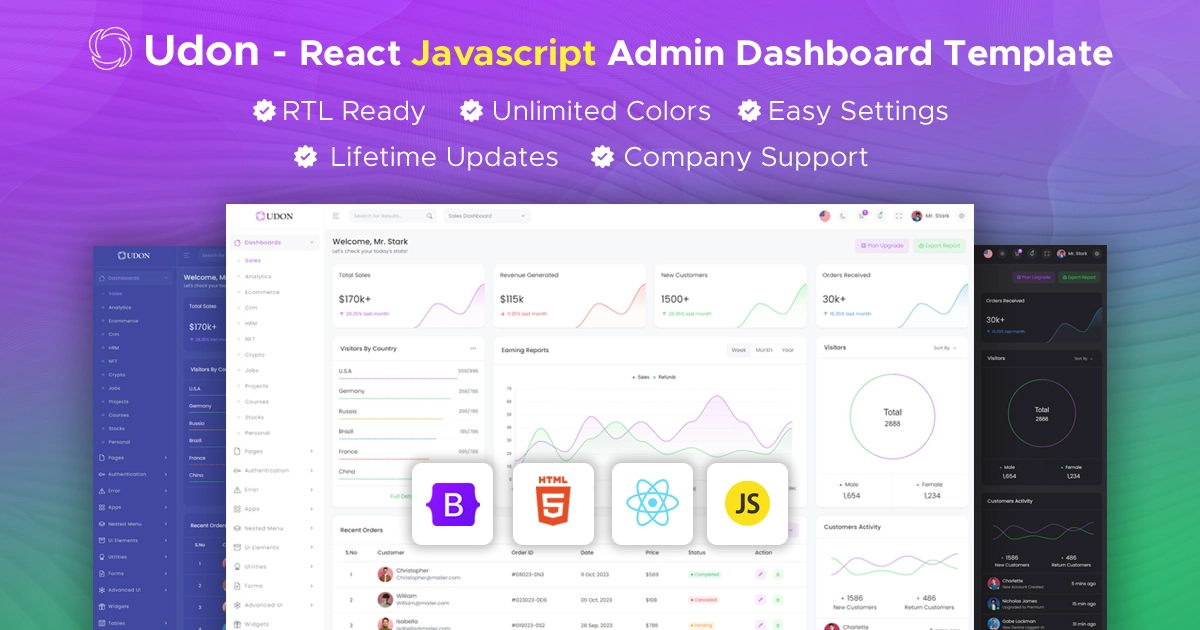This screenshot has width=1200, height=630.
Task: Click Plan Upgrade button in the dark dashboard
Action: click(1033, 277)
